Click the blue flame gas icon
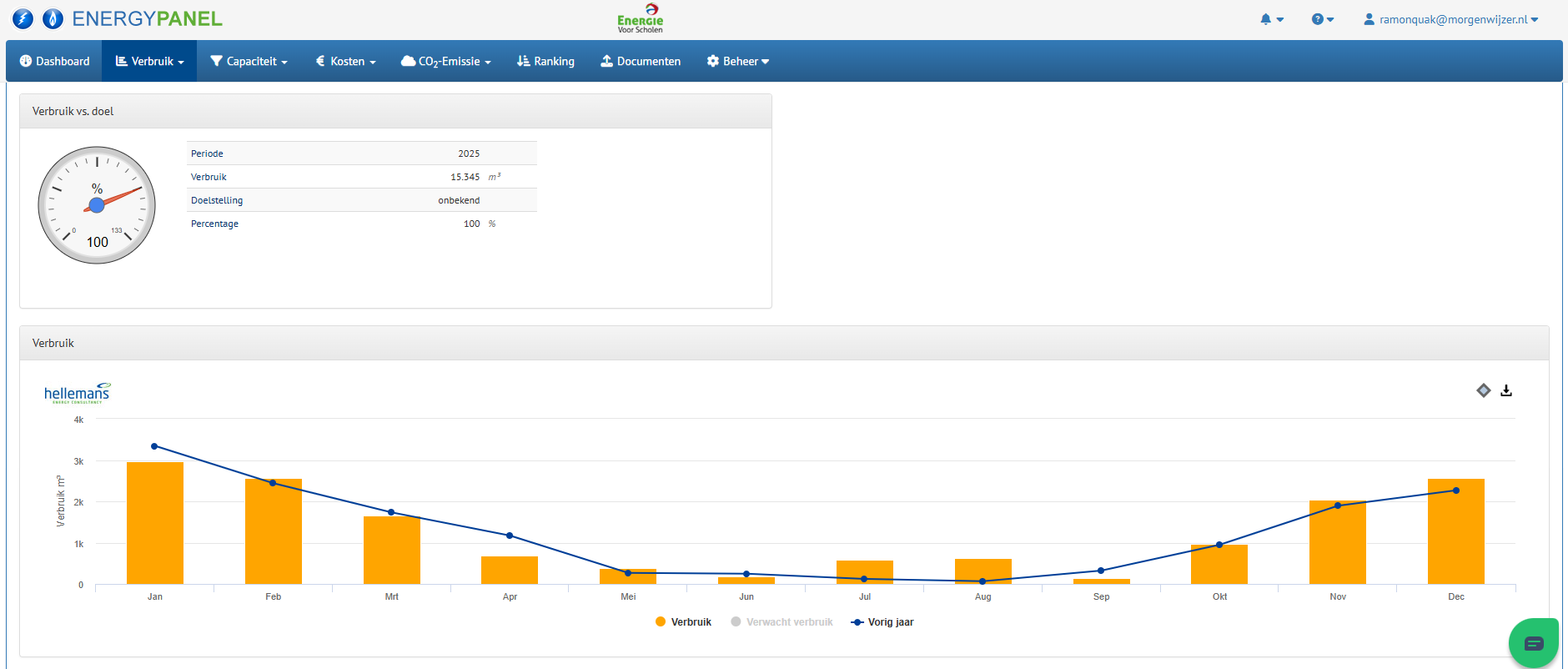This screenshot has width=1568, height=669. [53, 19]
